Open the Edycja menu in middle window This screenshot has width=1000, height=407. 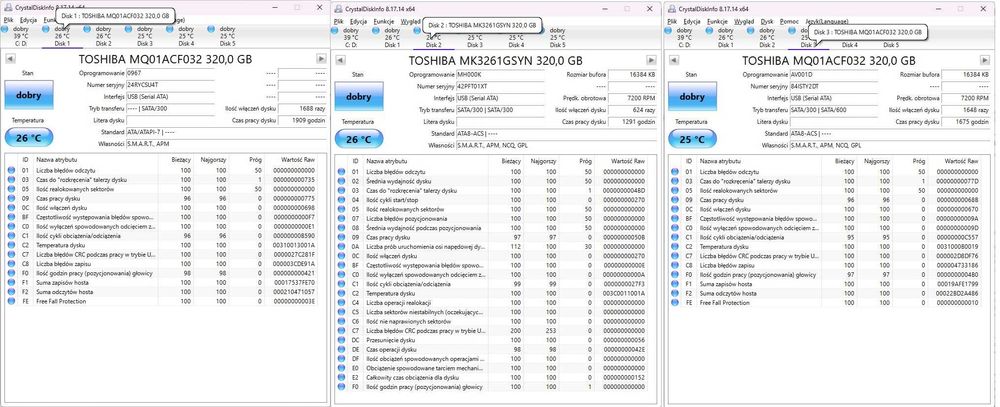pos(360,21)
